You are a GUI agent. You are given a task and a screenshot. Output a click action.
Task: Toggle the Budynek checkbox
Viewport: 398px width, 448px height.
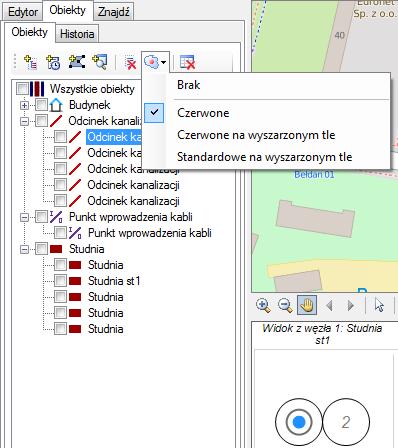click(x=41, y=105)
